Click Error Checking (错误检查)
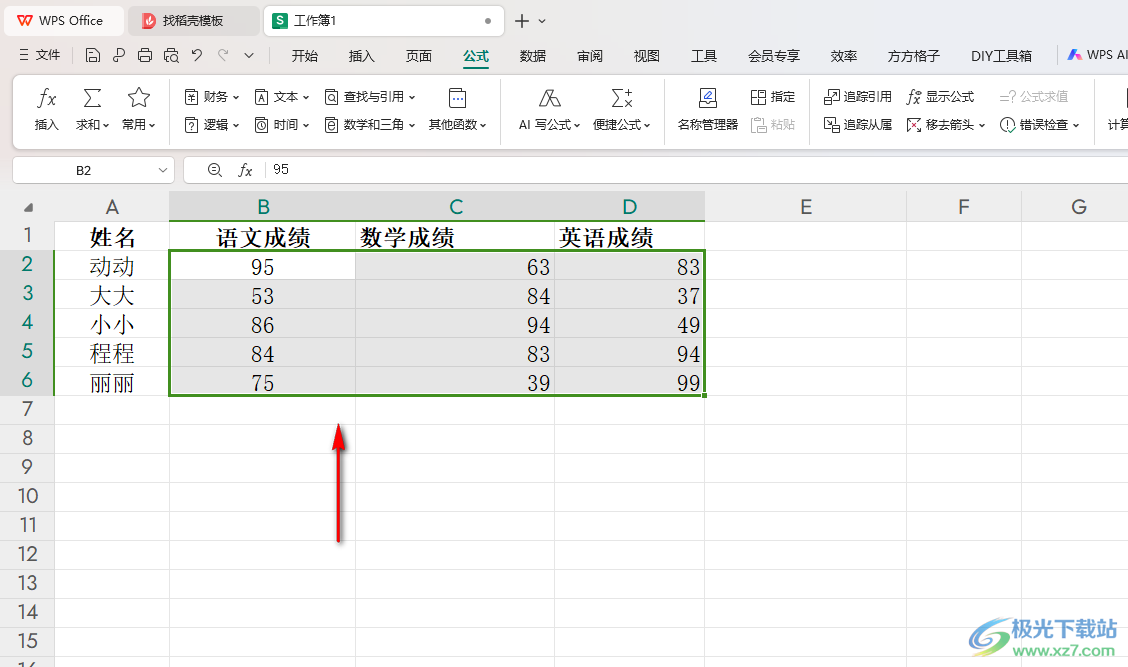Screen dimensions: 1128x667 click(1040, 124)
